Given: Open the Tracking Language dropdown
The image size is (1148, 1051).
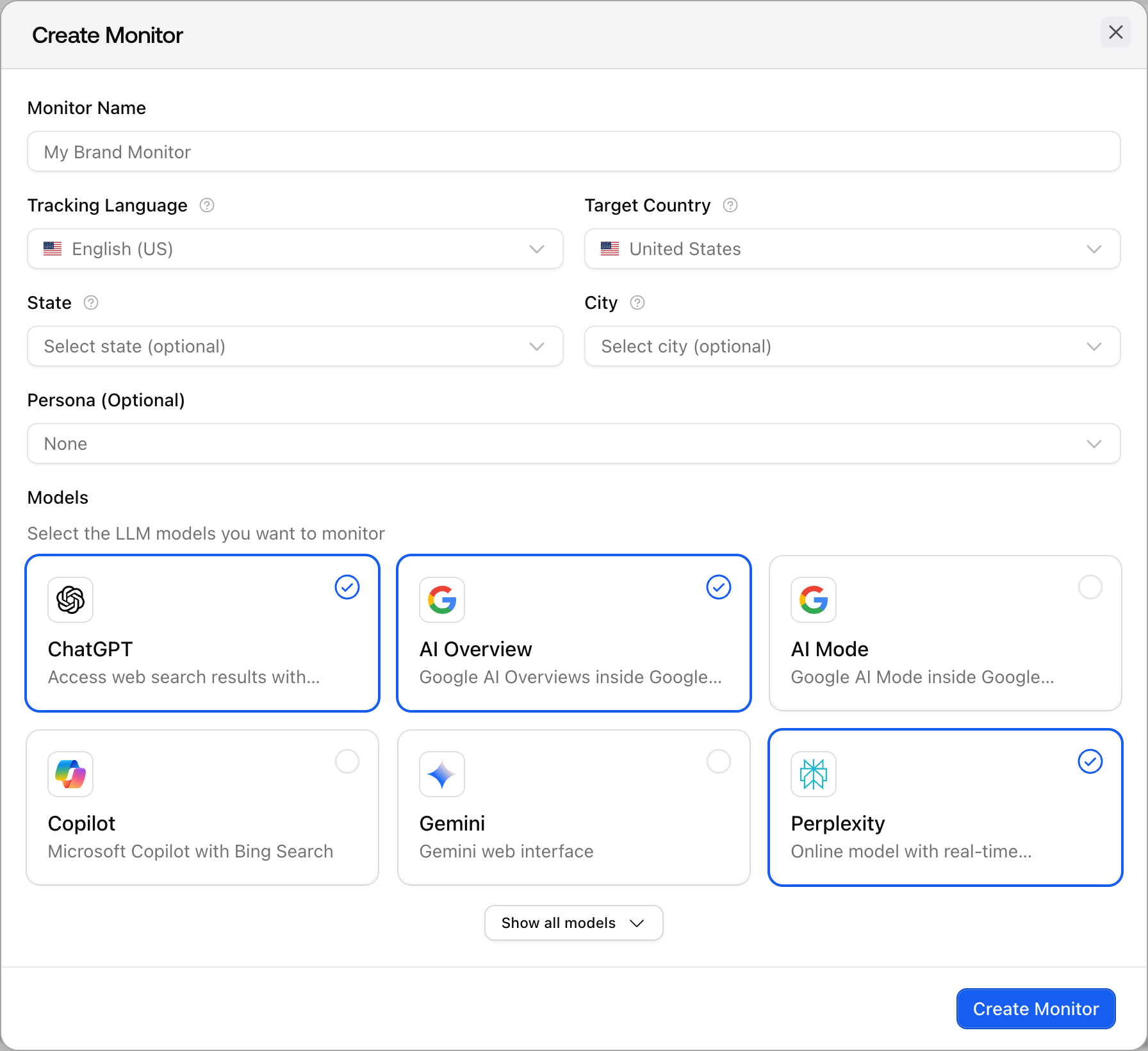Looking at the screenshot, I should click(295, 249).
